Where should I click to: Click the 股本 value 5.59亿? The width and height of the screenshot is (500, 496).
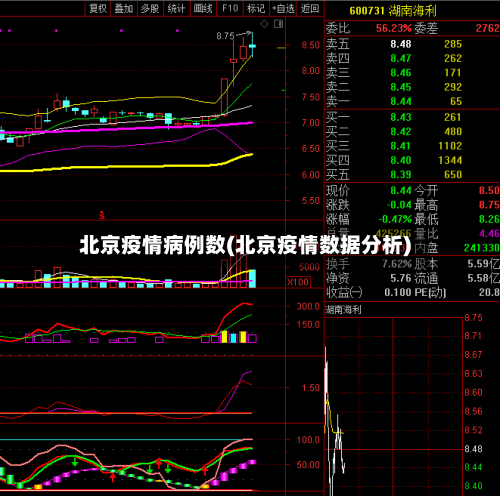point(483,264)
